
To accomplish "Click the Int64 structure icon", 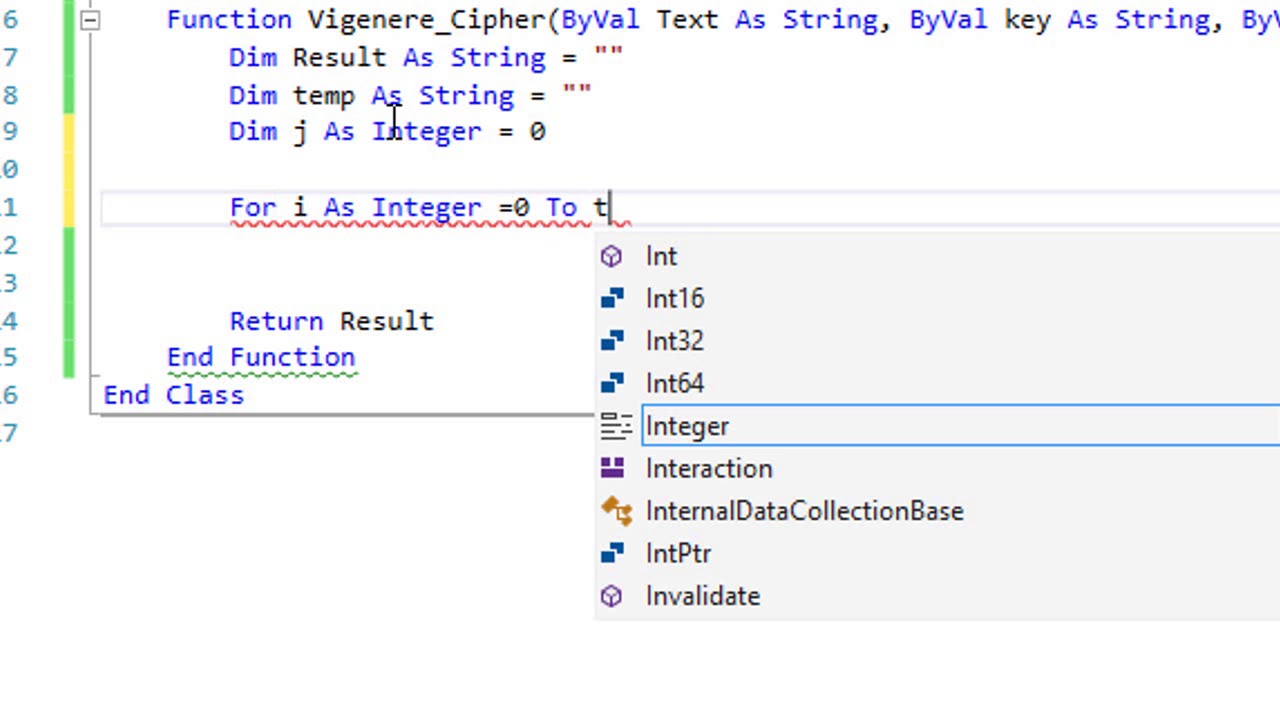I will click(612, 383).
